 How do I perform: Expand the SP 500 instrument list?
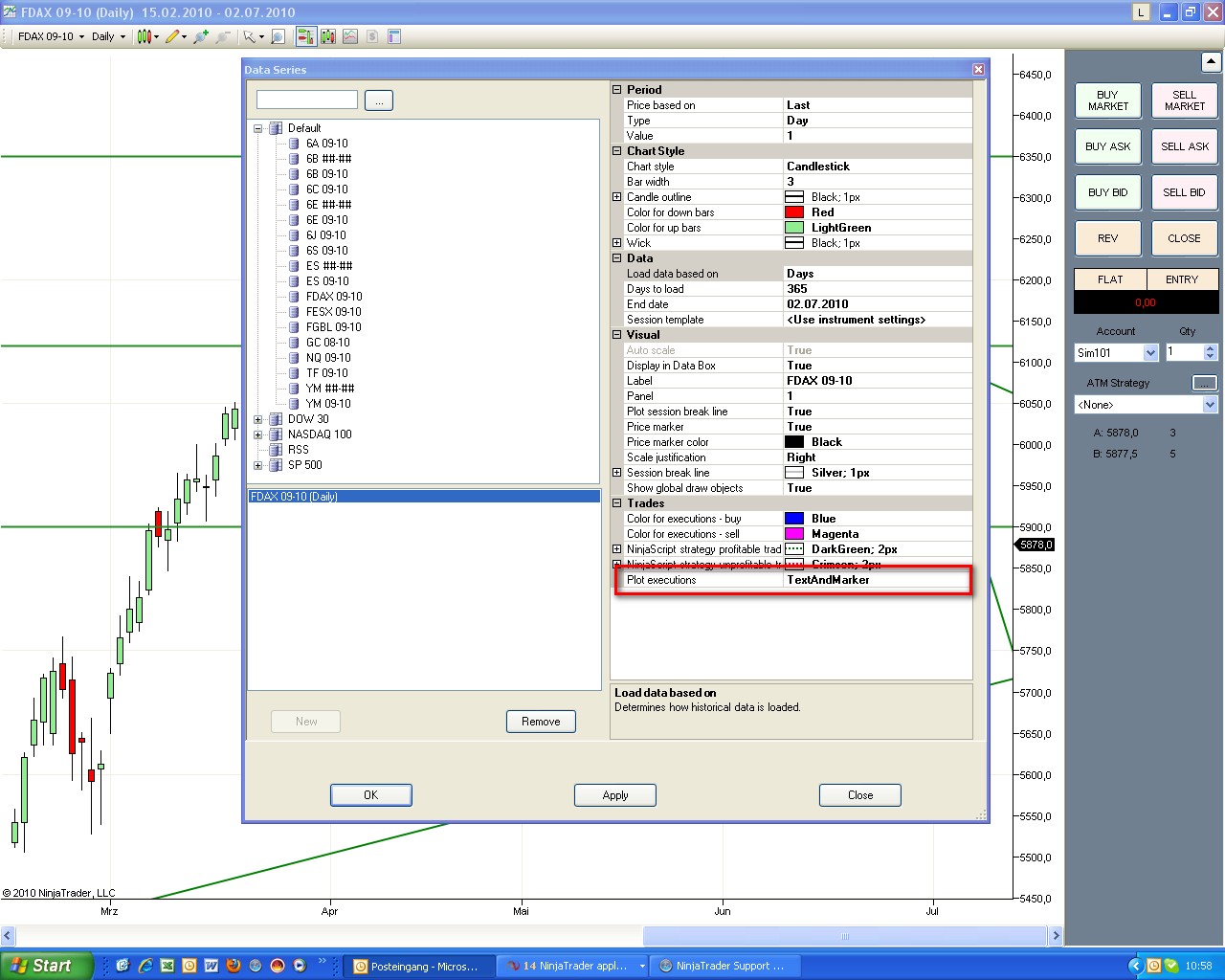(x=258, y=465)
